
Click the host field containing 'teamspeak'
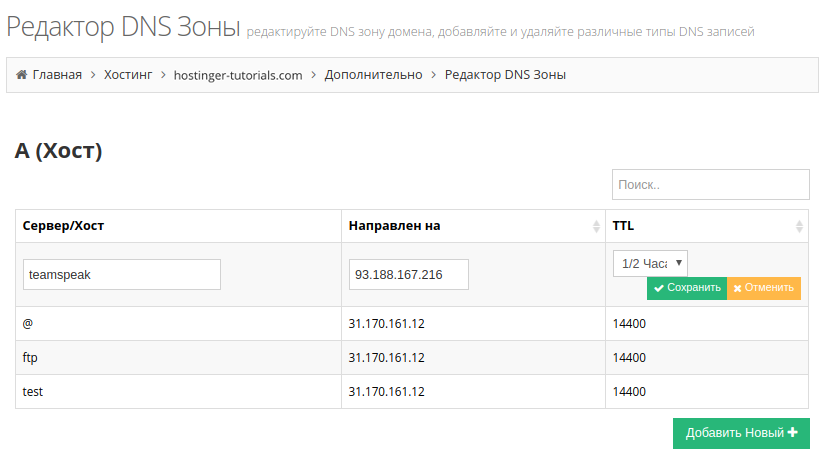[x=121, y=275]
